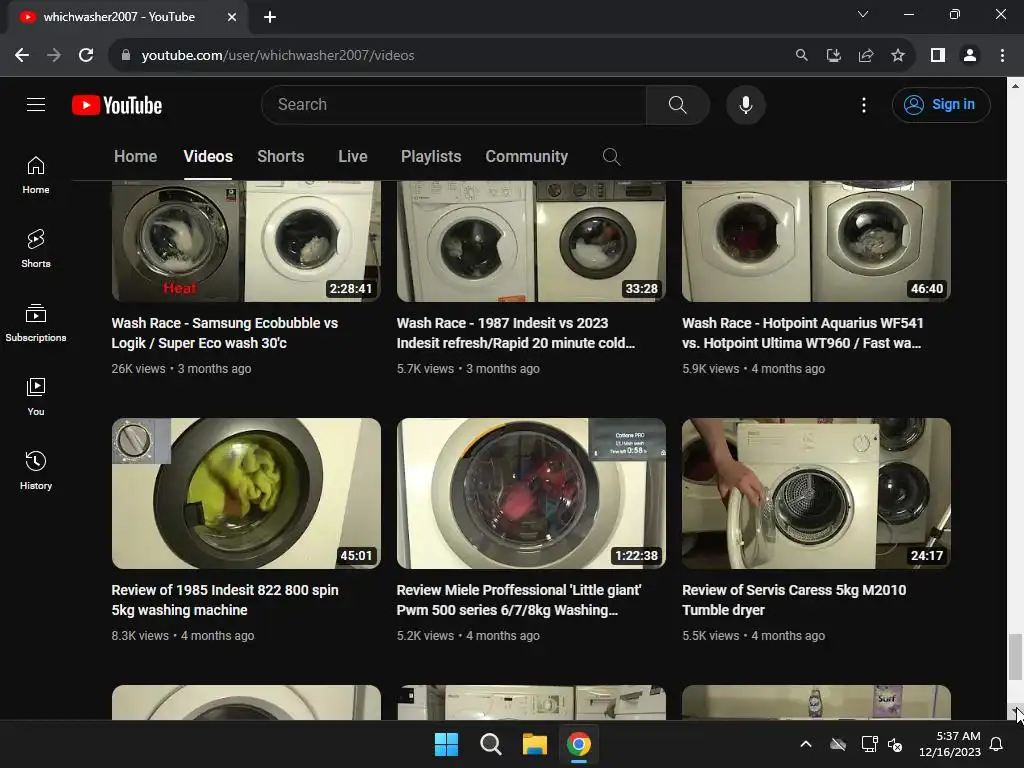Click the YouTube logo
This screenshot has width=1024, height=768.
point(117,105)
